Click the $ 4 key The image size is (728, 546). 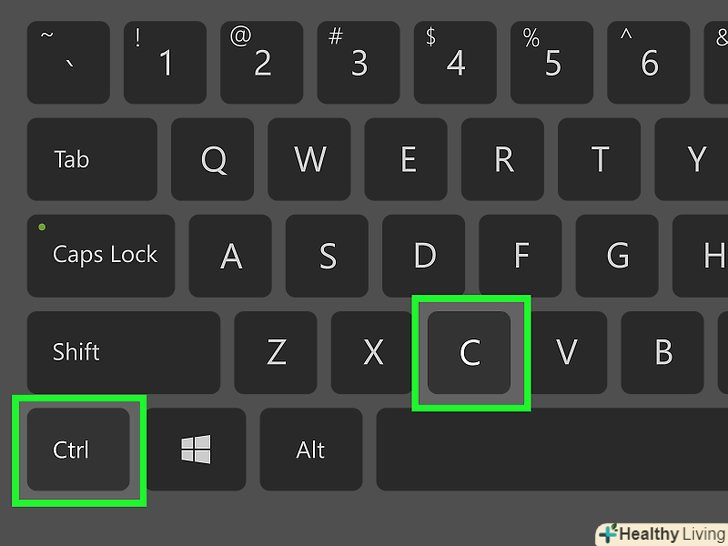pyautogui.click(x=455, y=62)
